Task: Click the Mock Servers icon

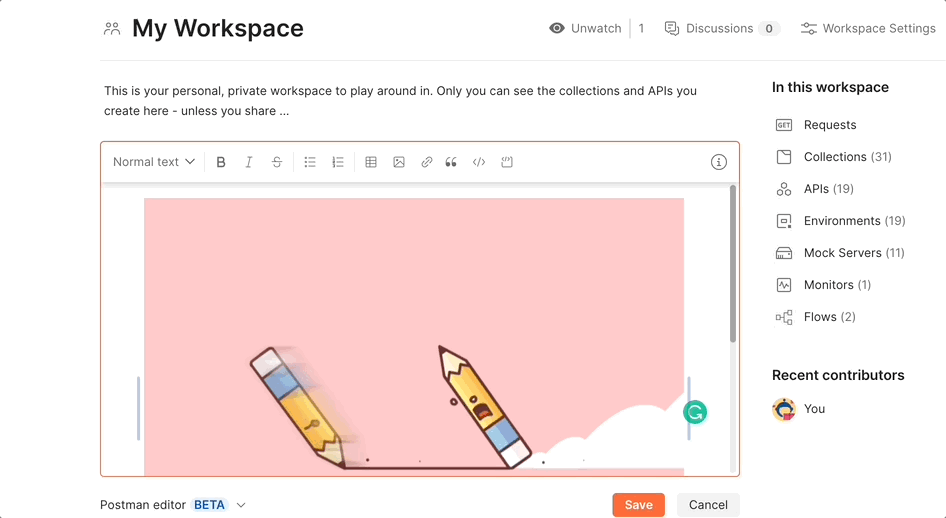Action: point(784,253)
